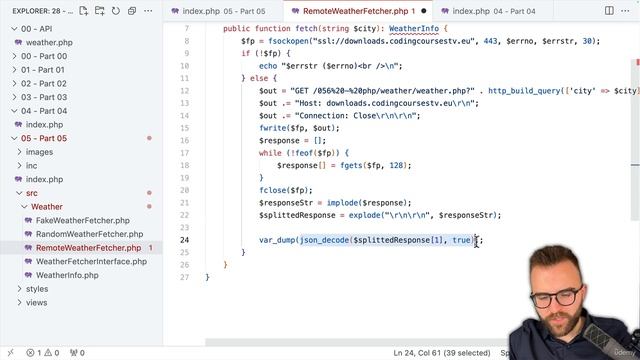The image size is (640, 360).
Task: Click http_build_query on line 12
Action: click(524, 91)
